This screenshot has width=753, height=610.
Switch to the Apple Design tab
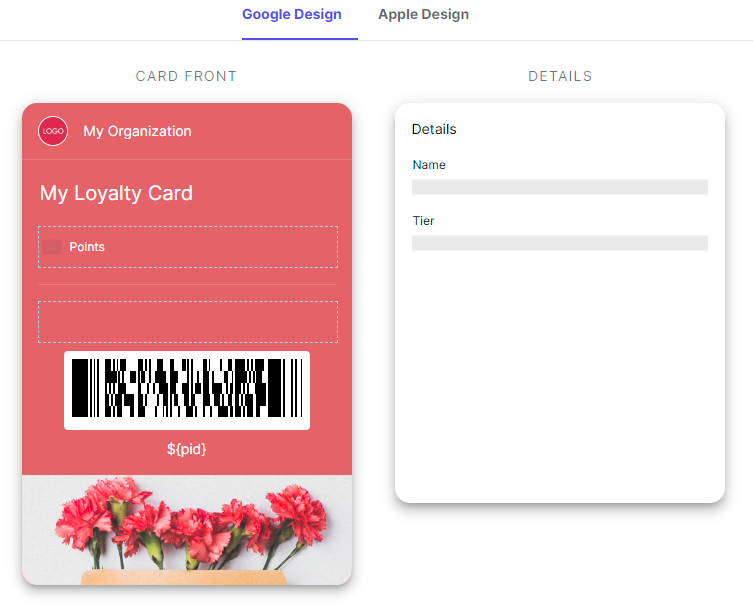424,15
